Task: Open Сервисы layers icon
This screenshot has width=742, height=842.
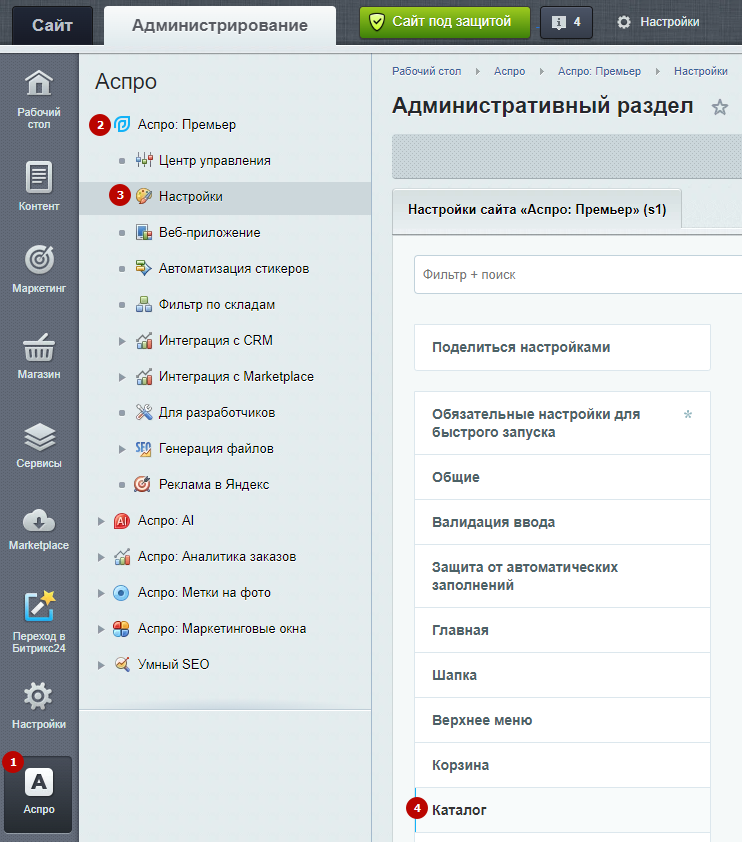Action: pos(39,437)
